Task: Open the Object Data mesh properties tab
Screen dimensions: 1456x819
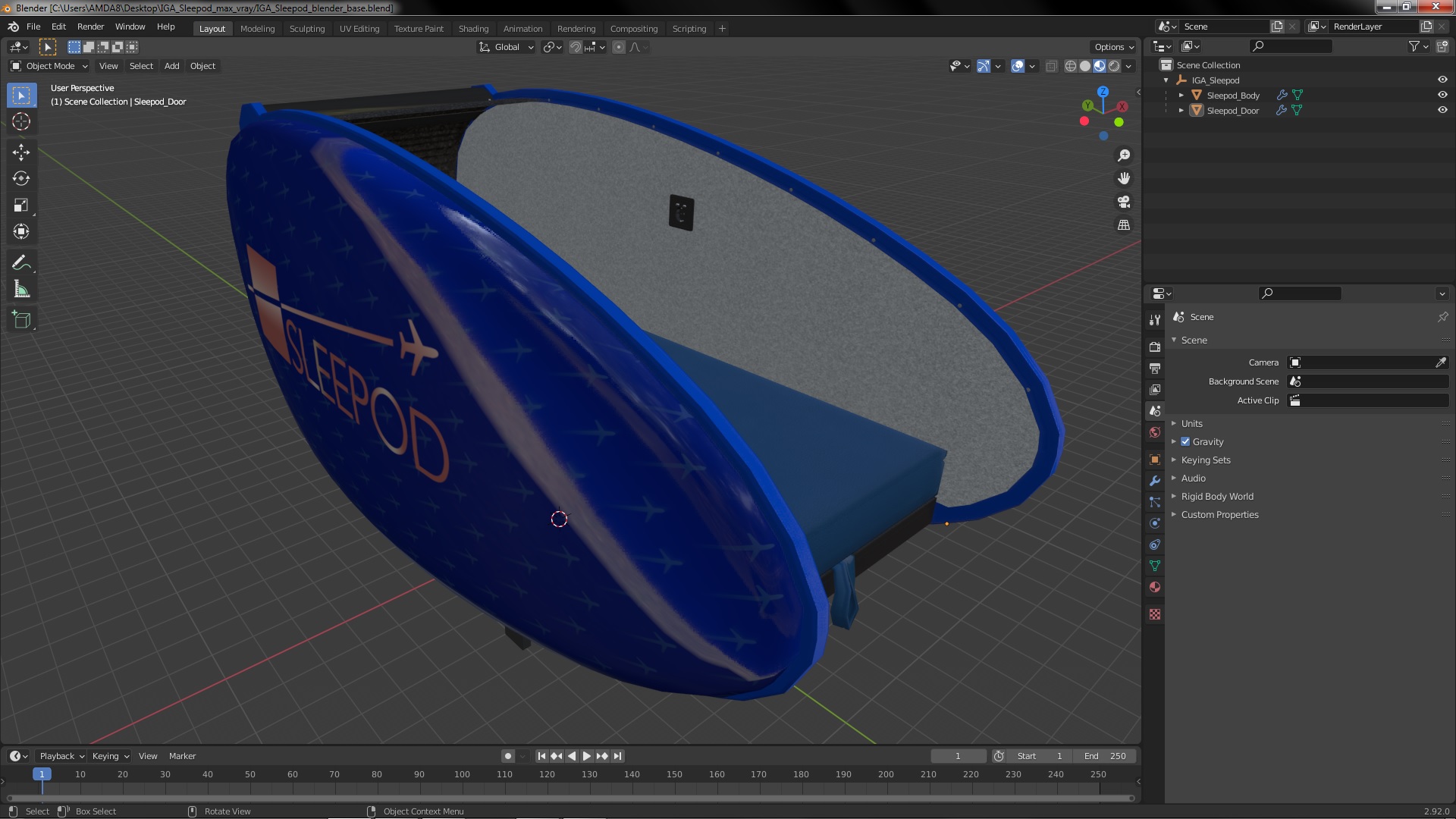Action: [x=1155, y=566]
